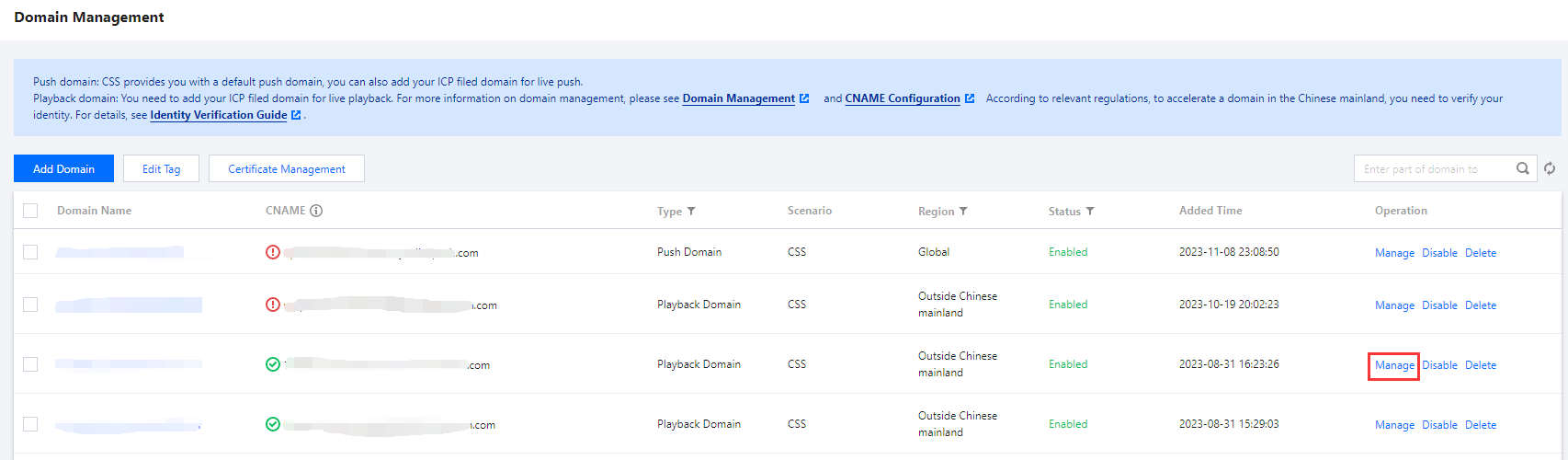1568x460 pixels.
Task: Open the Domain Management help link
Action: pyautogui.click(x=739, y=98)
